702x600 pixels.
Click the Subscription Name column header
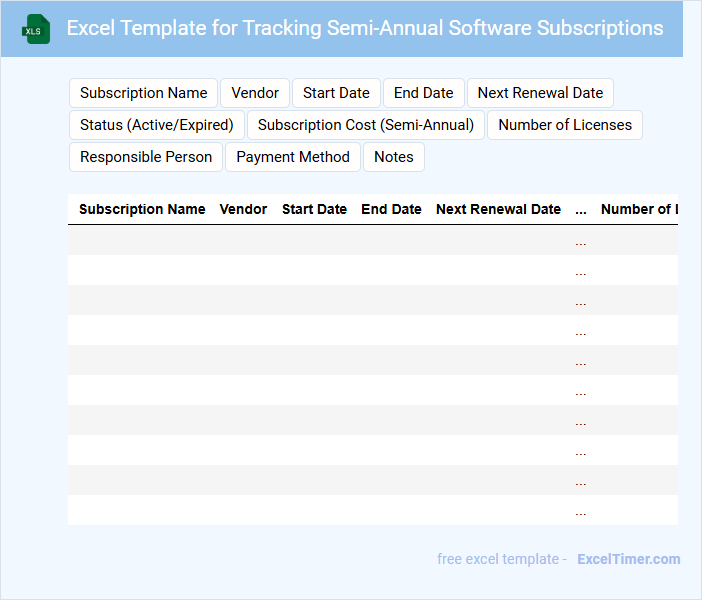[142, 209]
